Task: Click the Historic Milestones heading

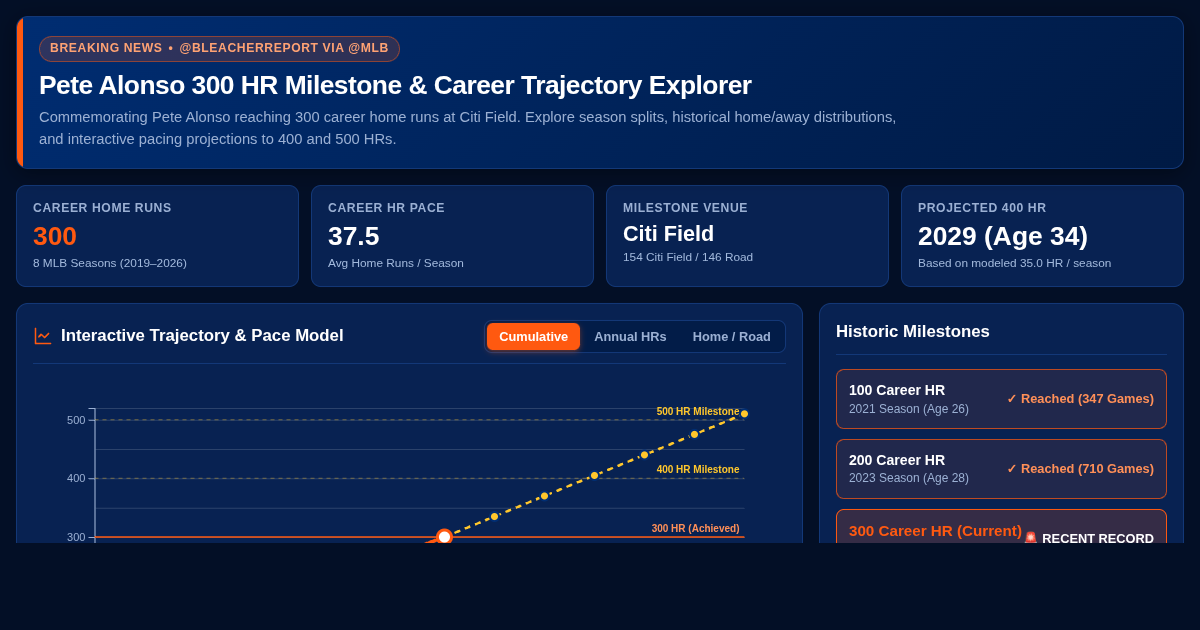Action: coord(913,332)
